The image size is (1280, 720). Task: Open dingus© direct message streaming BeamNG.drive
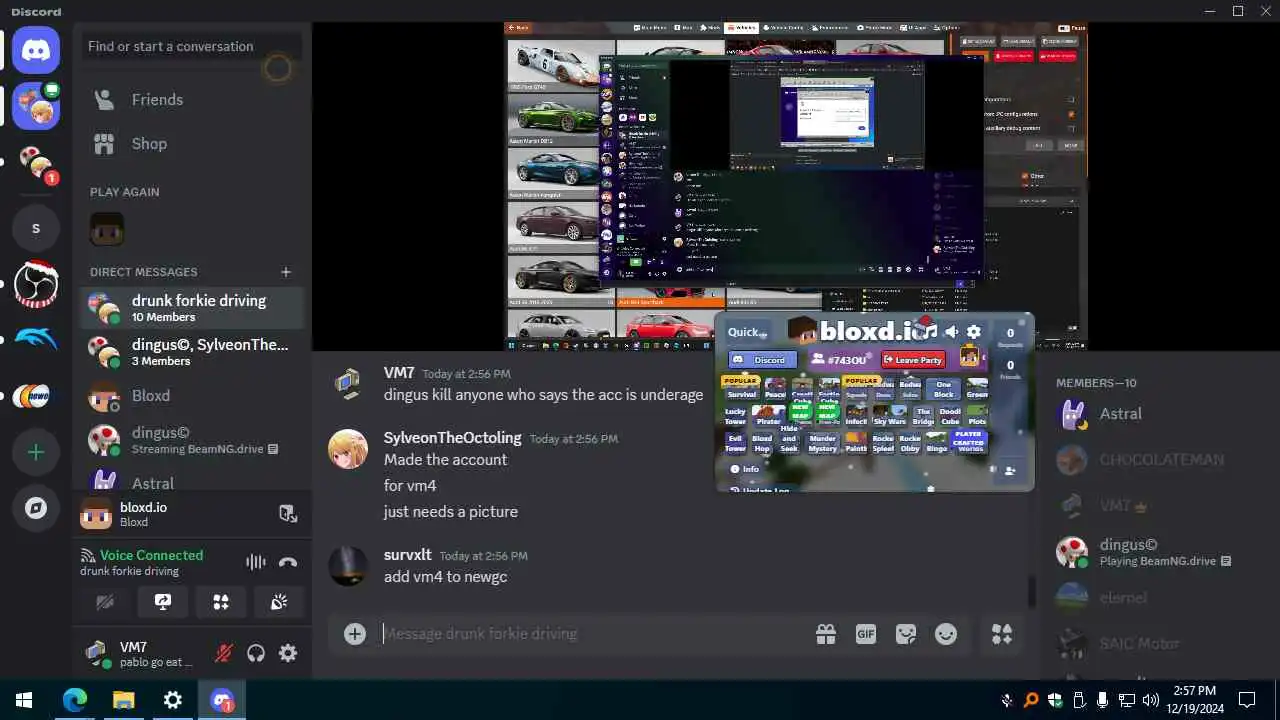pyautogui.click(x=192, y=440)
